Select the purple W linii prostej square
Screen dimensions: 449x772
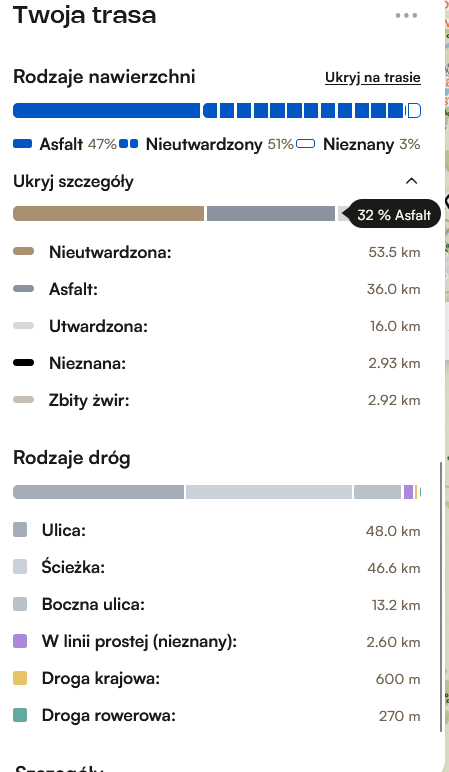(20, 641)
